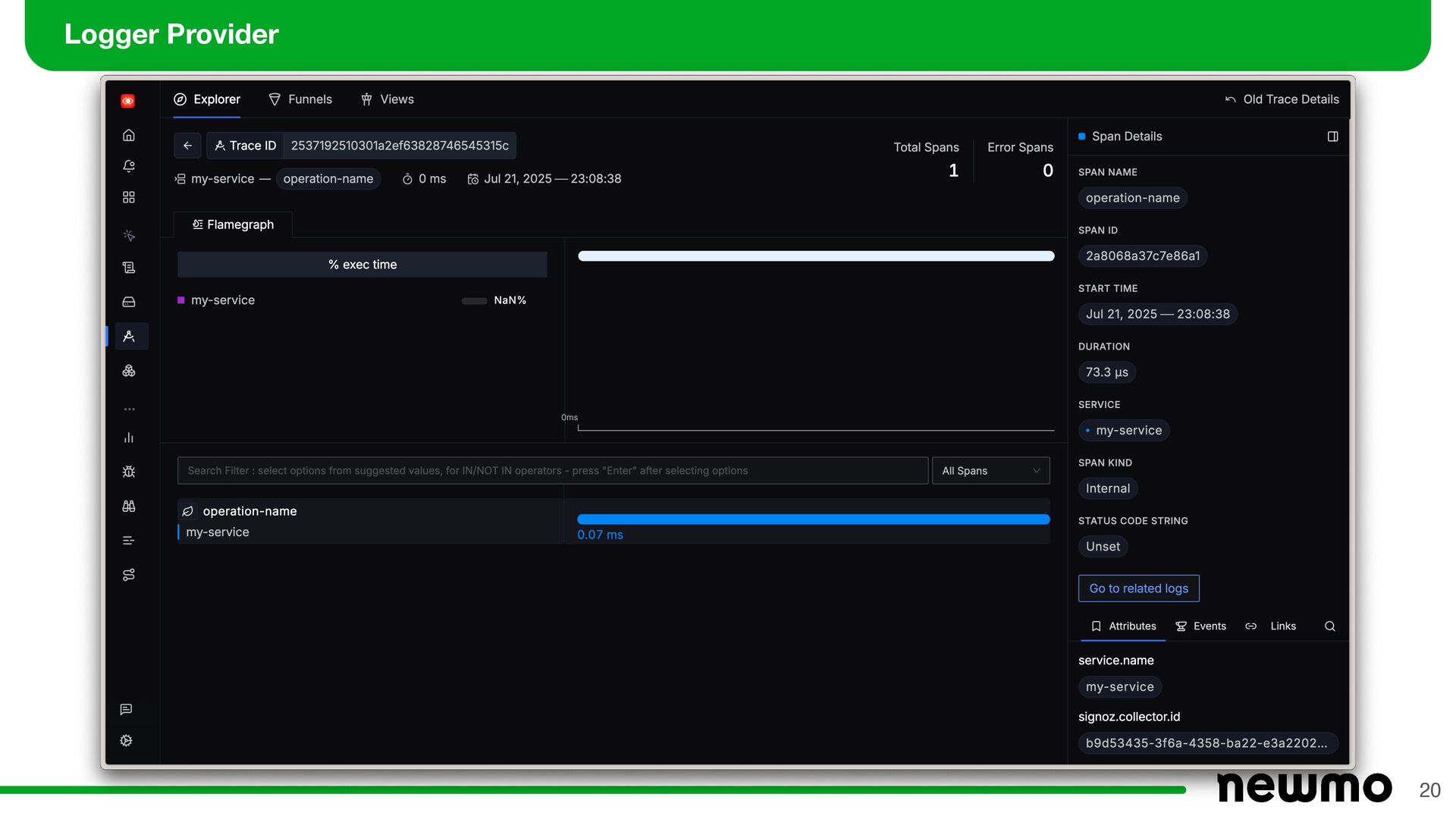Switch to the Views tab
The image size is (1456, 819).
click(388, 99)
